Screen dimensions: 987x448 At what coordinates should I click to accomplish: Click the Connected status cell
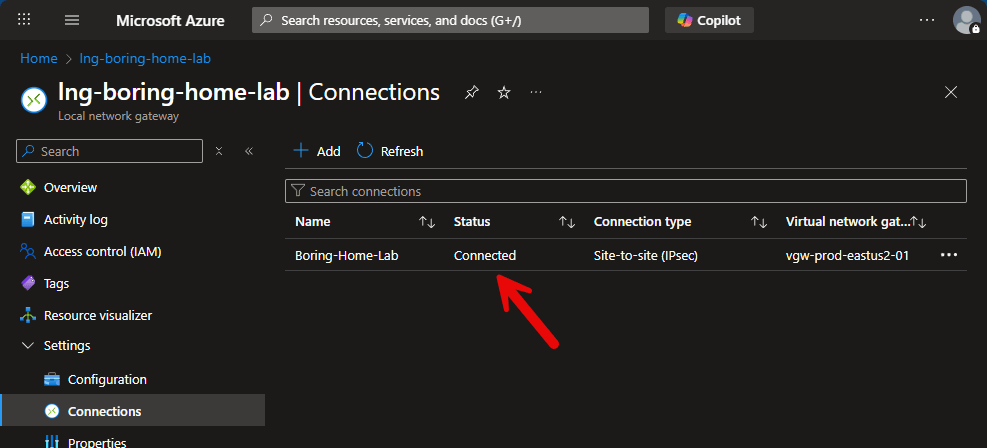(485, 255)
